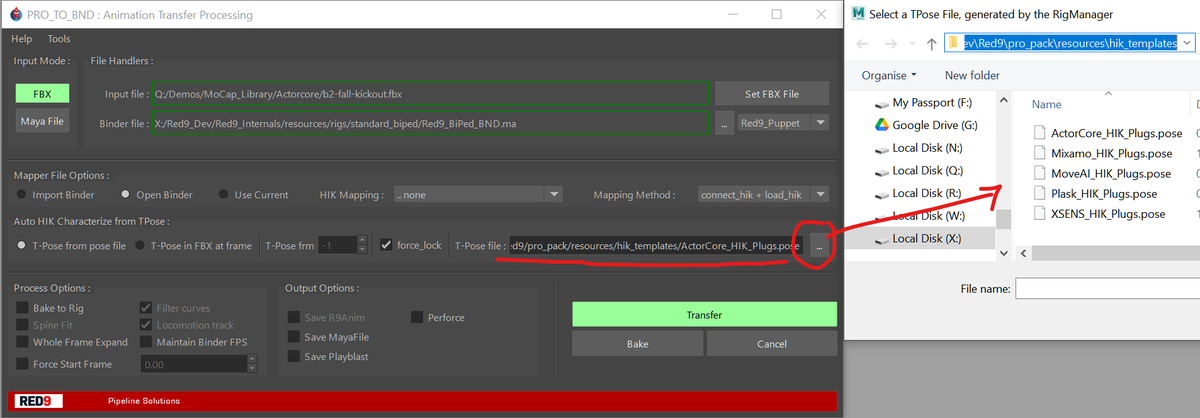Viewport: 1200px width, 418px height.
Task: Select Maya File input mode button
Action: [x=42, y=122]
